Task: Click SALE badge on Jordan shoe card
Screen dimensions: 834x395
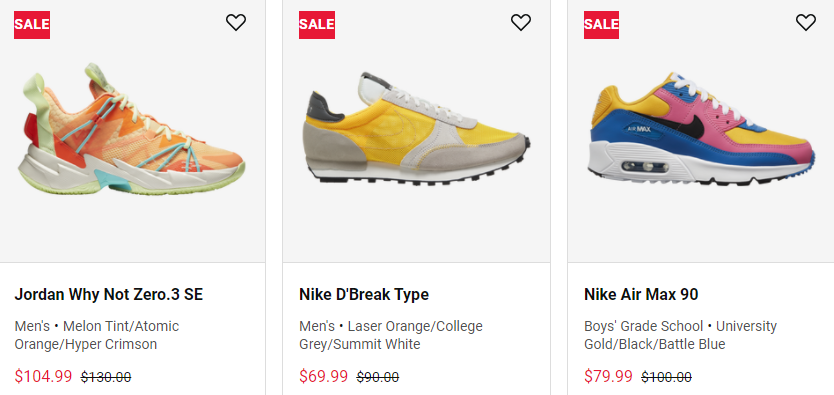Action: click(32, 24)
